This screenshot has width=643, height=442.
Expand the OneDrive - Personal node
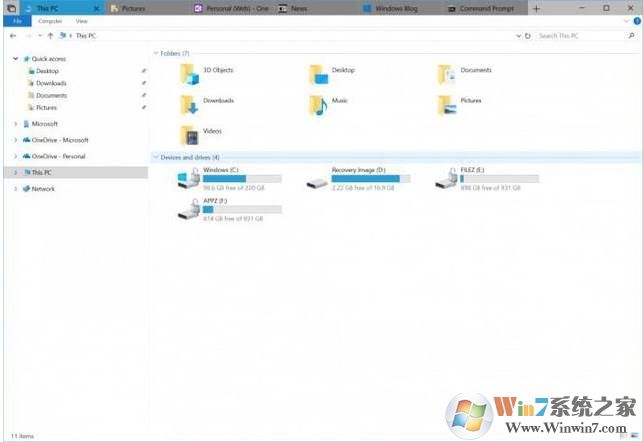point(15,156)
